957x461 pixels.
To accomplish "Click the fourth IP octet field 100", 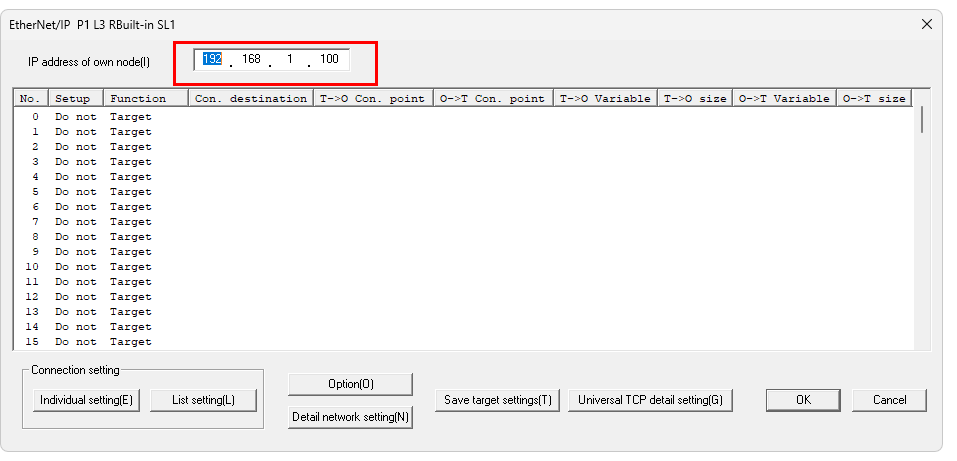I will [329, 60].
